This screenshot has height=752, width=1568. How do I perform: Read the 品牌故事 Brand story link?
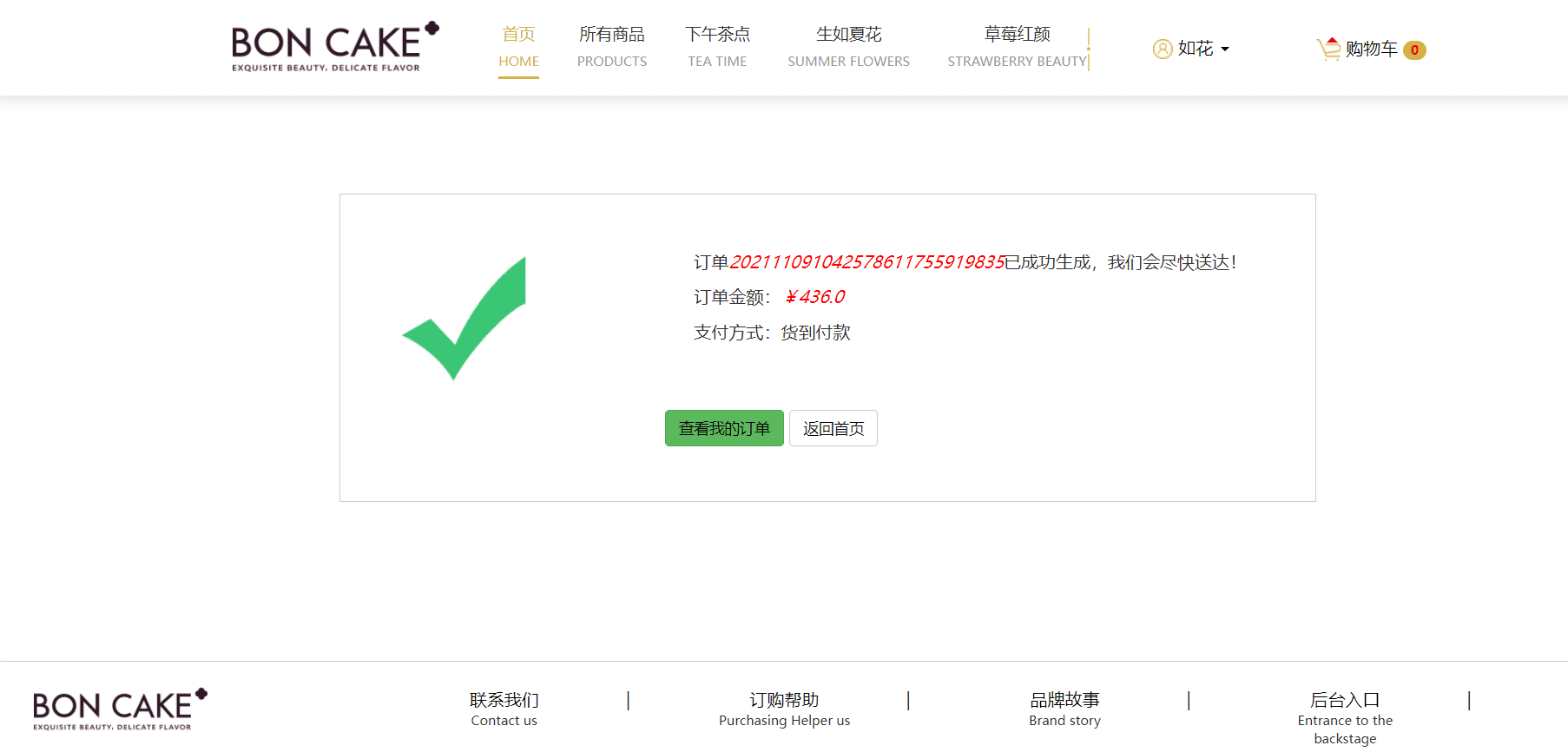1064,709
